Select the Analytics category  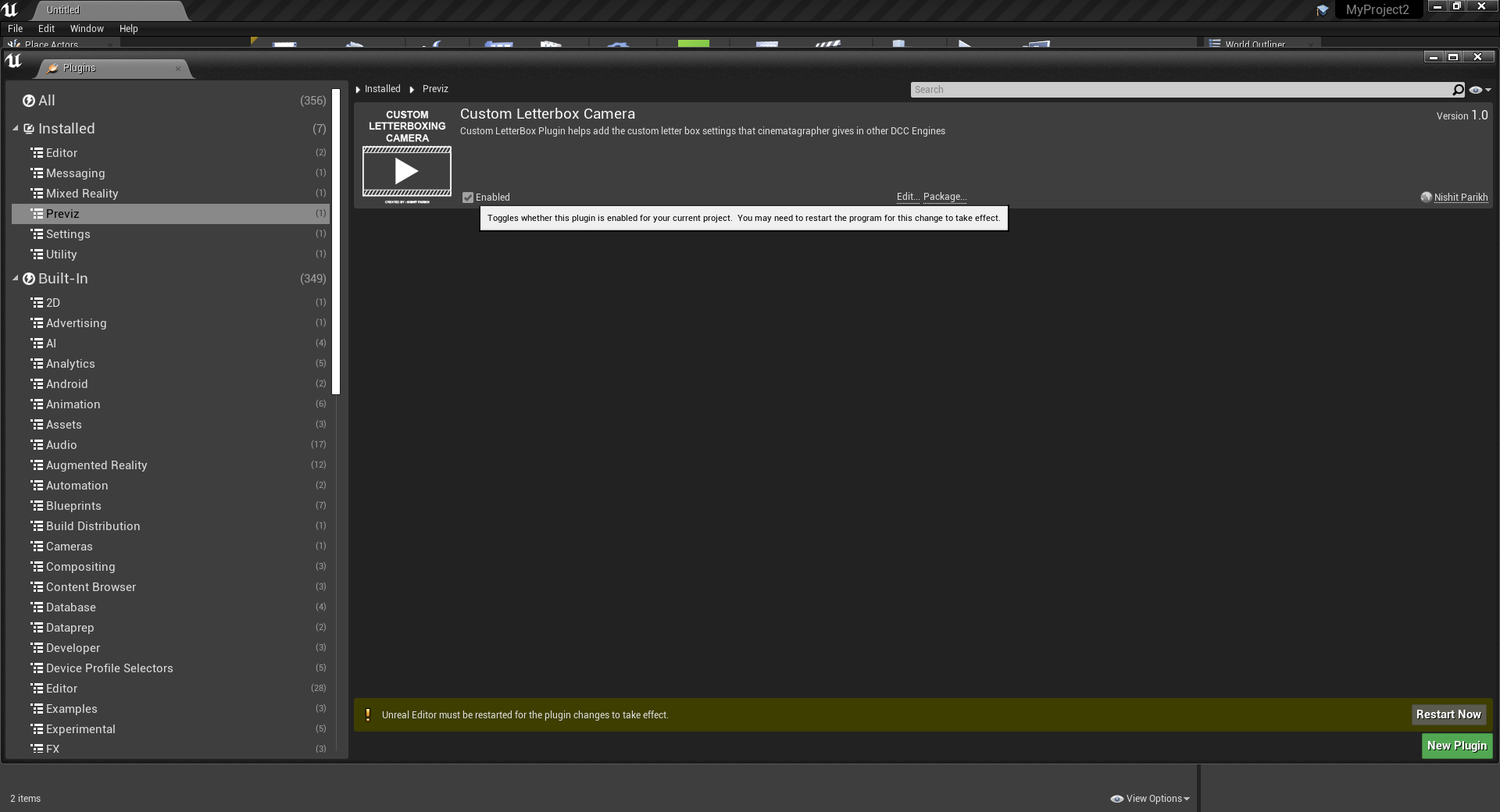(170, 364)
